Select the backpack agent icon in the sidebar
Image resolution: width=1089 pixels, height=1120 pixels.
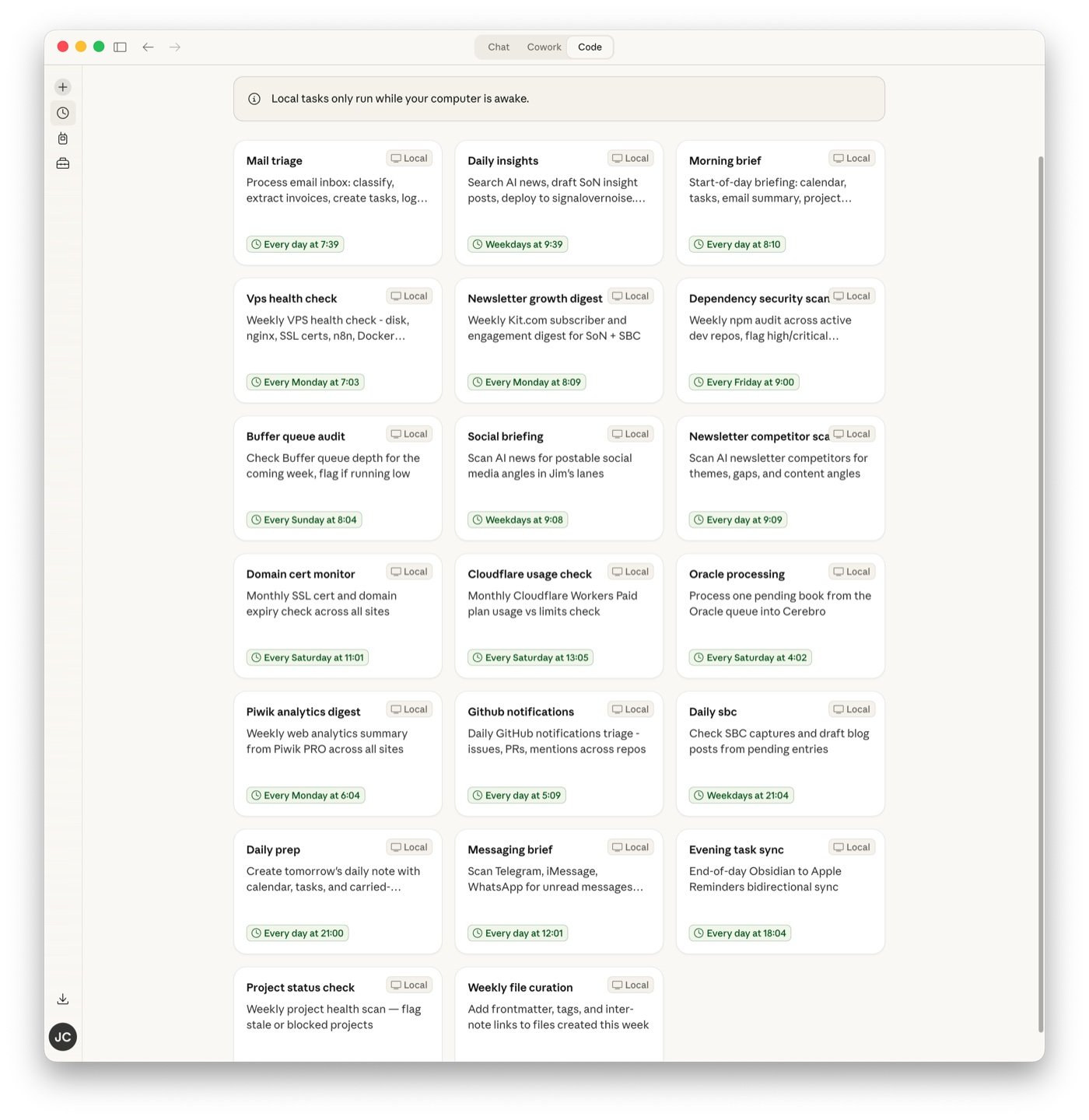click(x=62, y=138)
